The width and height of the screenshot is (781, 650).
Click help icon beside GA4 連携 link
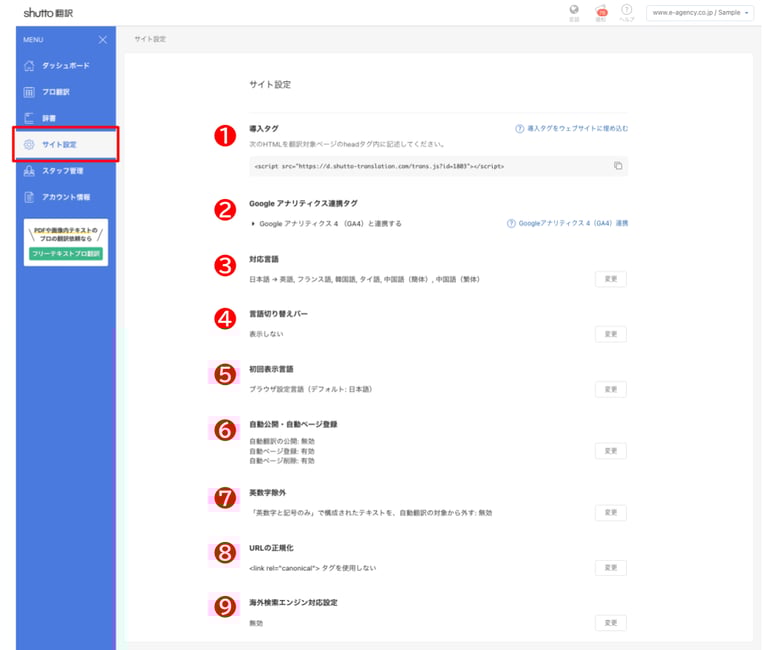click(511, 223)
